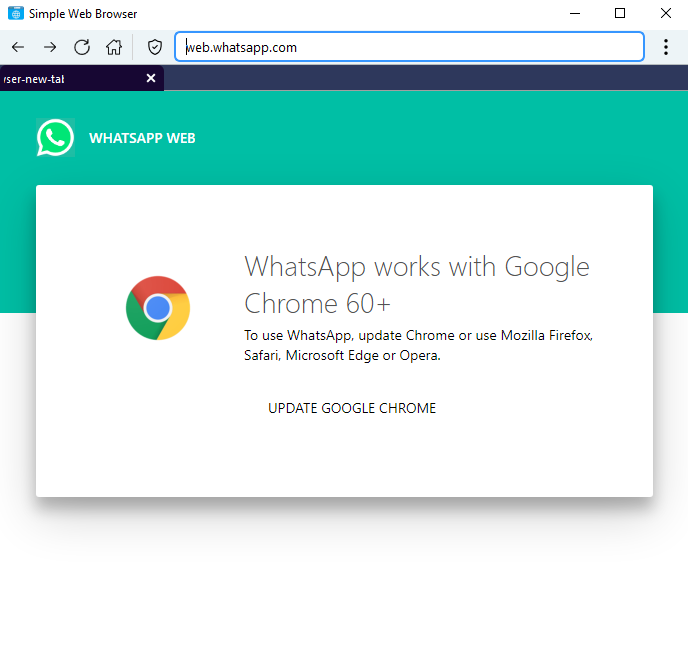Go back to the previous page
Viewport: 688px width, 650px height.
coord(18,47)
